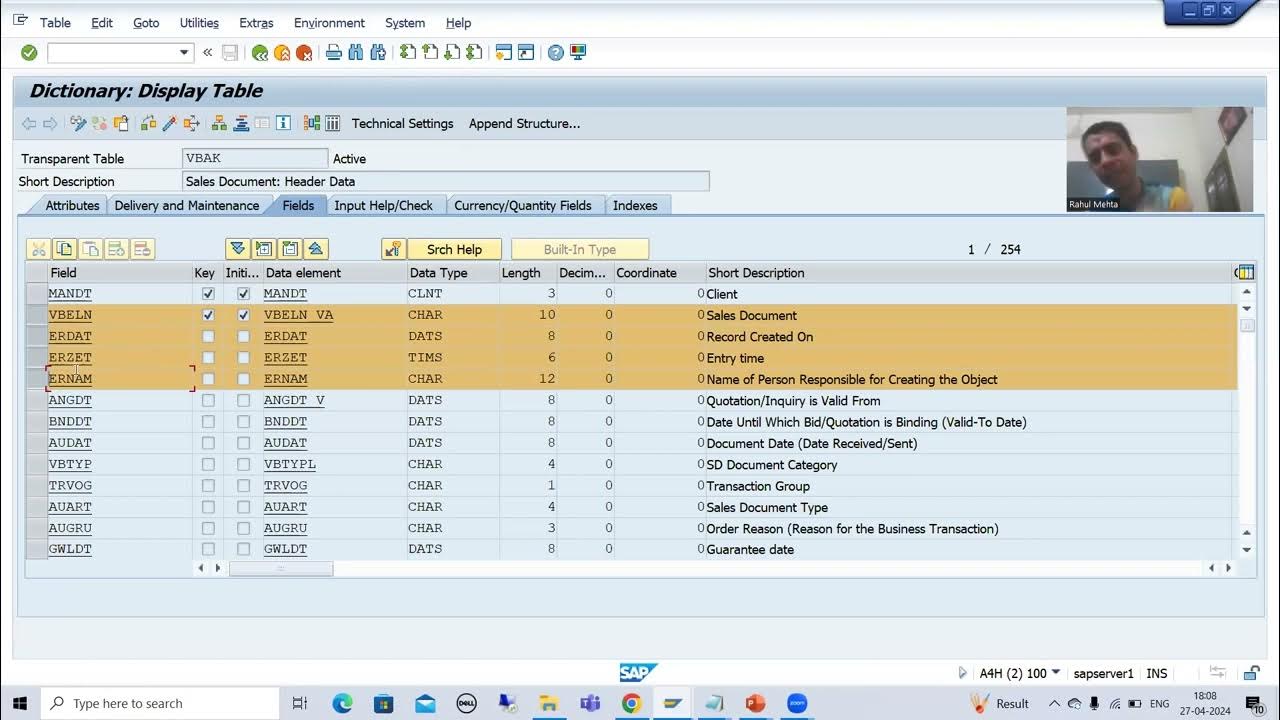Toggle Key checkbox for MANDT row
Image resolution: width=1280 pixels, height=720 pixels.
point(208,294)
